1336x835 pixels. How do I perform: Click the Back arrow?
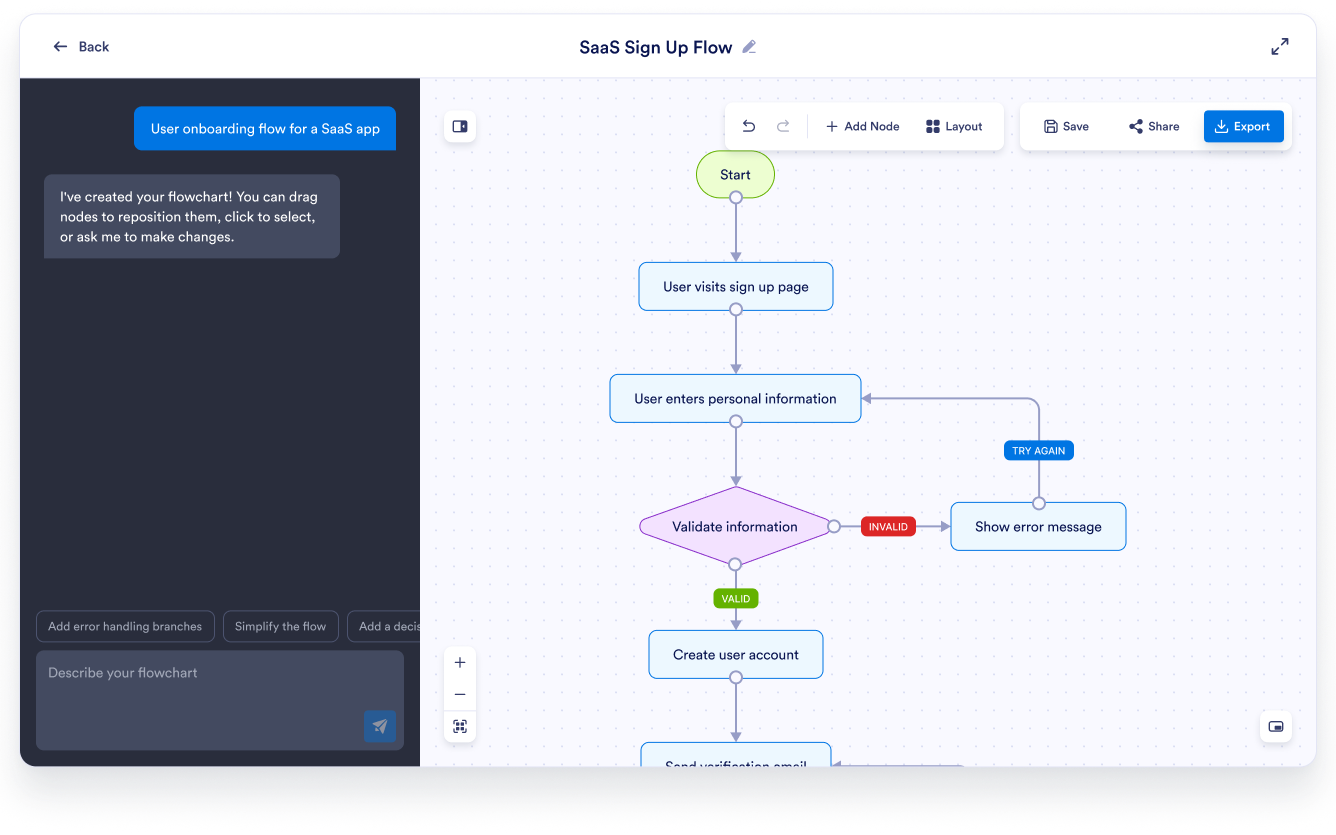coord(62,46)
